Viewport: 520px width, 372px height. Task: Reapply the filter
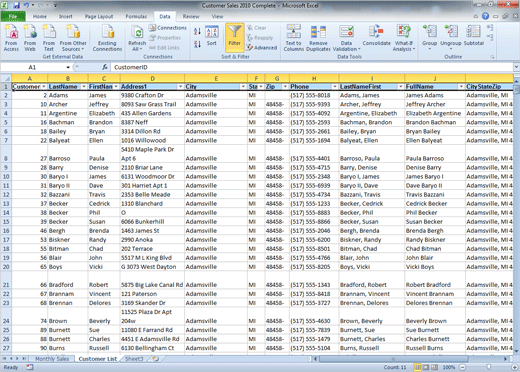[x=260, y=38]
